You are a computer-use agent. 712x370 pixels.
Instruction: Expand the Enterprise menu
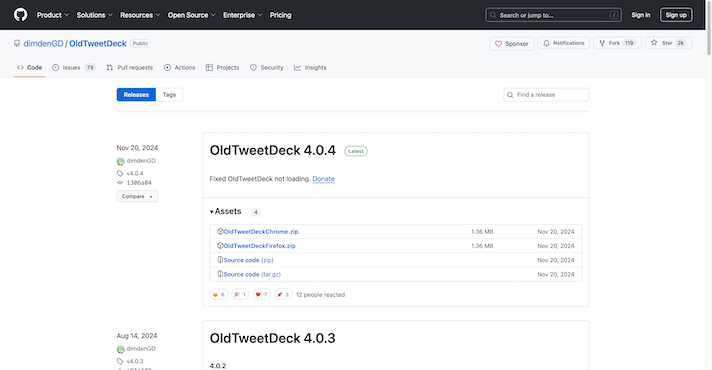(x=242, y=15)
